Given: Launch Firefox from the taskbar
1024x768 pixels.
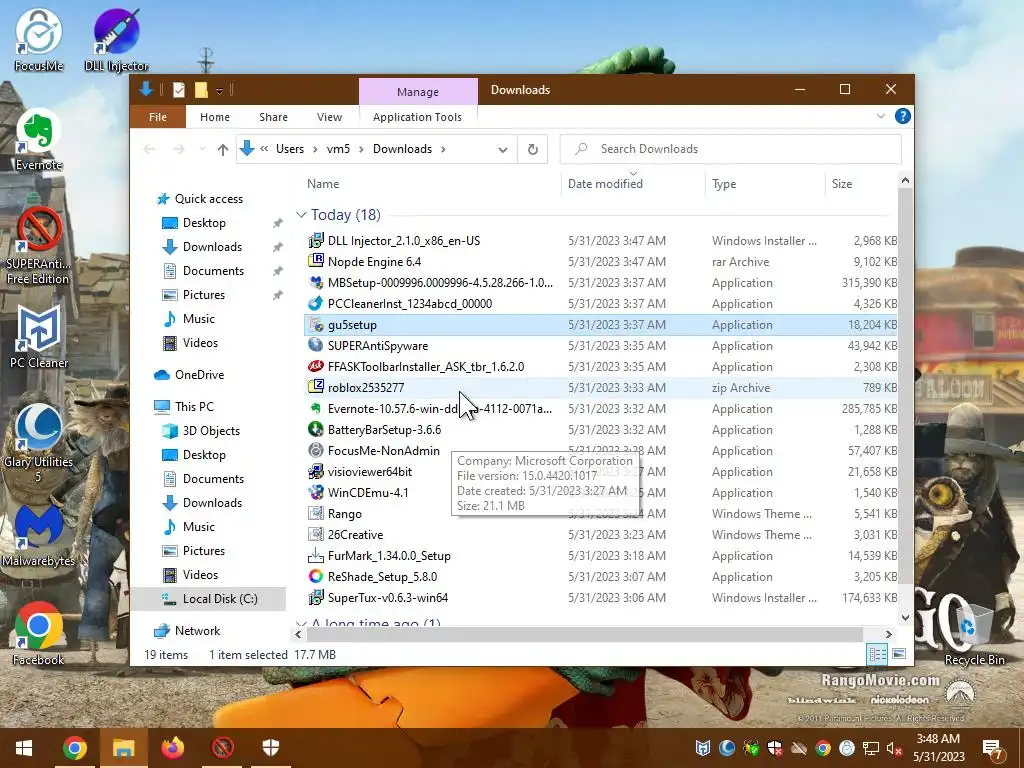Looking at the screenshot, I should 173,748.
